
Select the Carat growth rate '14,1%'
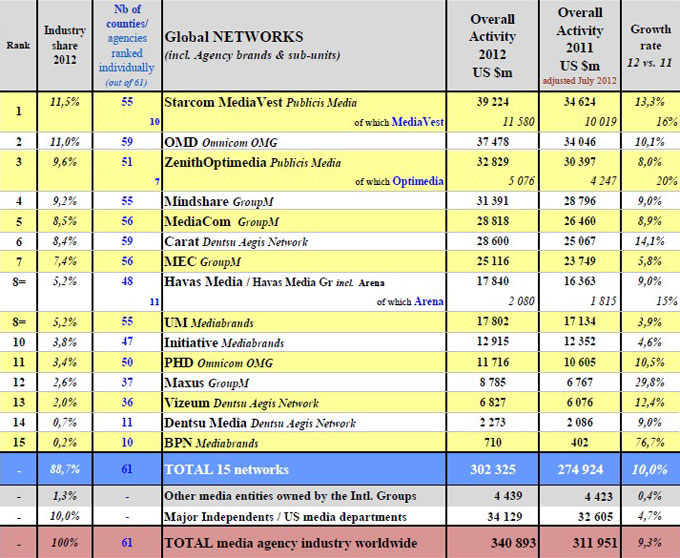650,241
